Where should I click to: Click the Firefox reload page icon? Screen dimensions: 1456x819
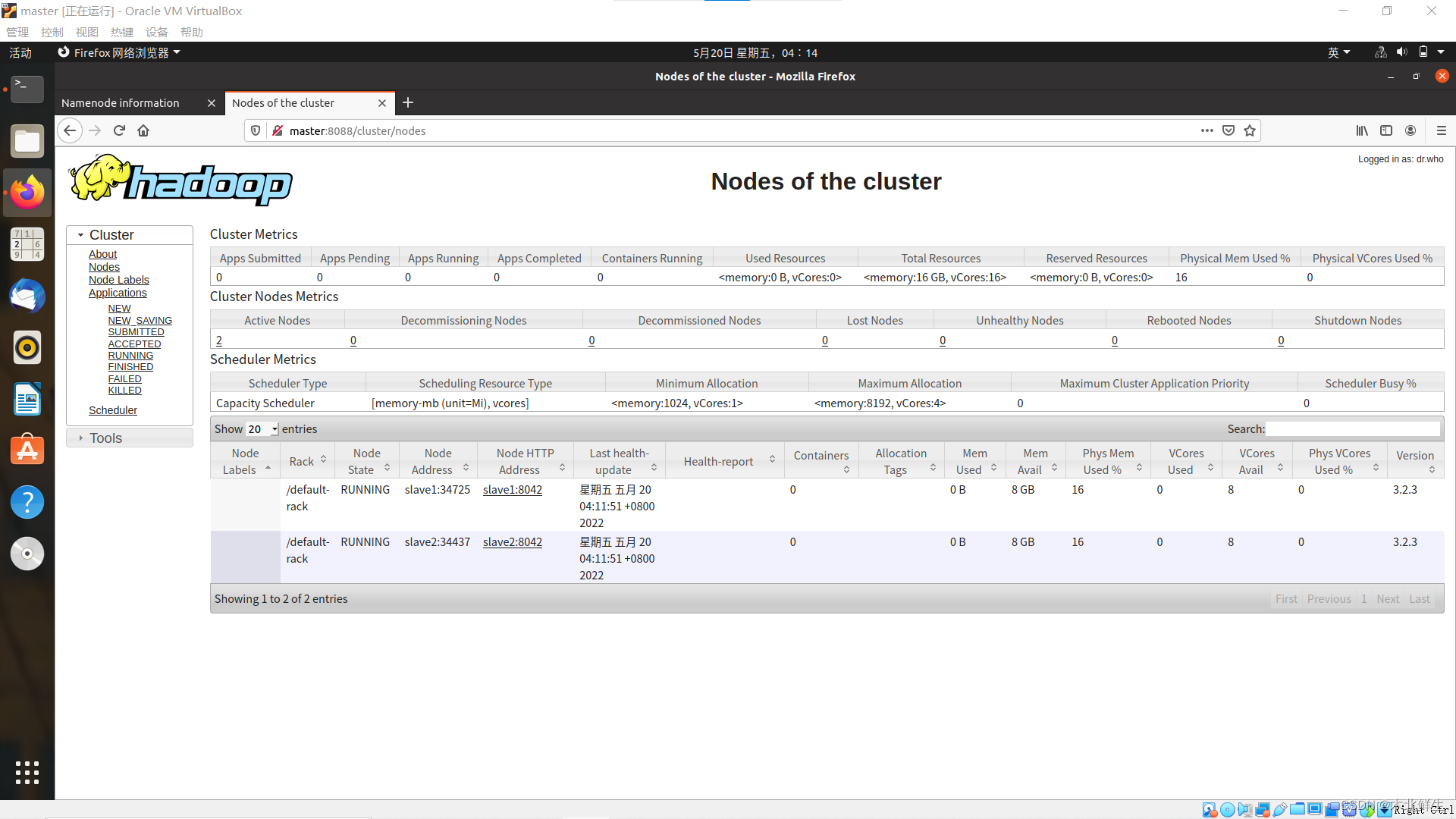(119, 130)
